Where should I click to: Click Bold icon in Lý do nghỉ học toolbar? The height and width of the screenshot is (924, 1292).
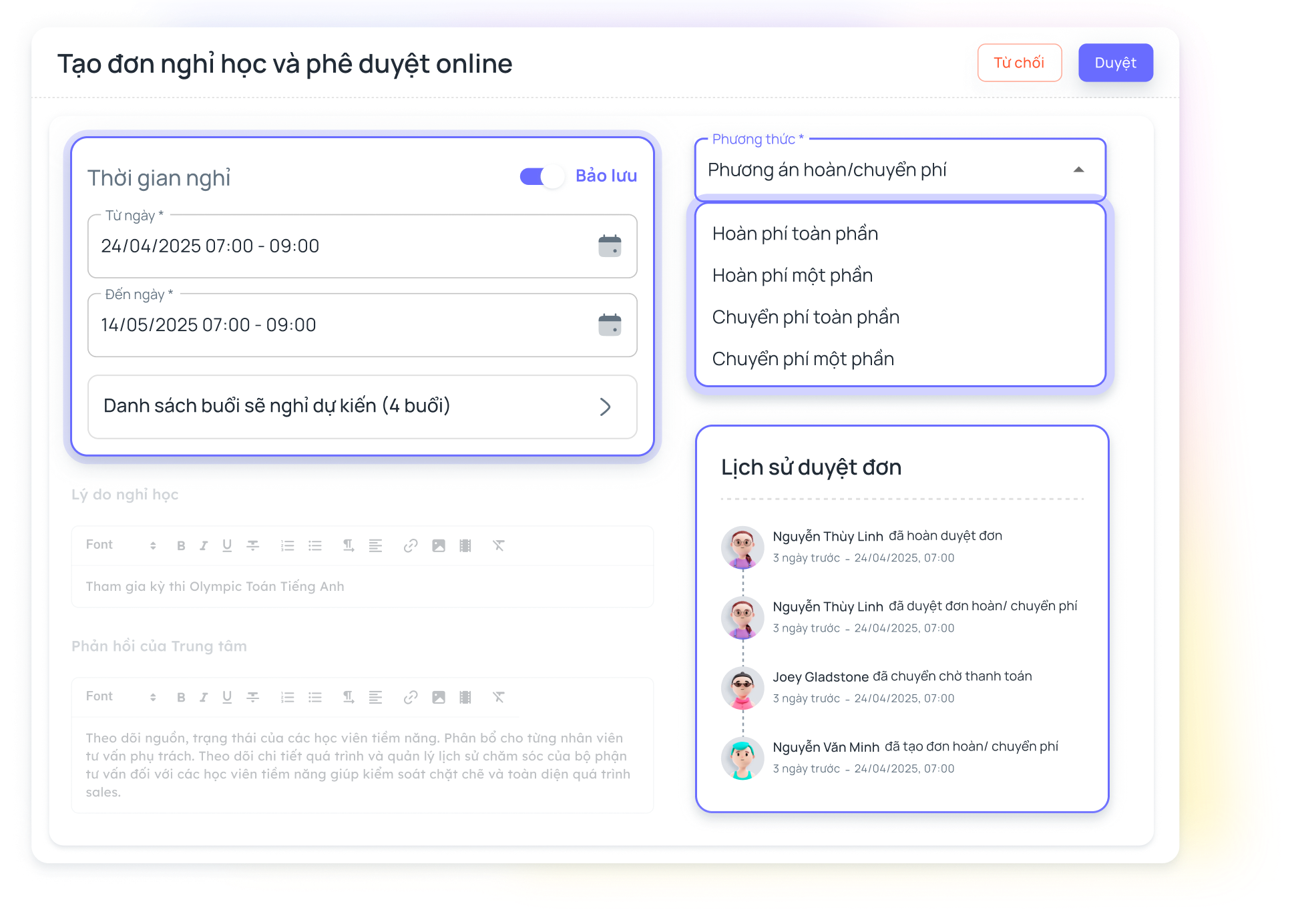pos(181,545)
